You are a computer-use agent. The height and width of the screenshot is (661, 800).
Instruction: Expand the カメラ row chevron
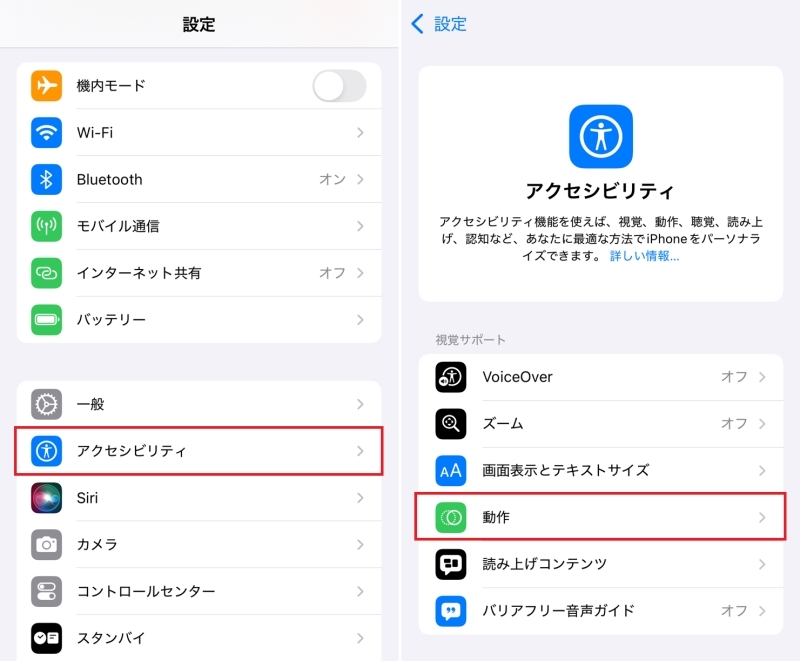pyautogui.click(x=360, y=545)
